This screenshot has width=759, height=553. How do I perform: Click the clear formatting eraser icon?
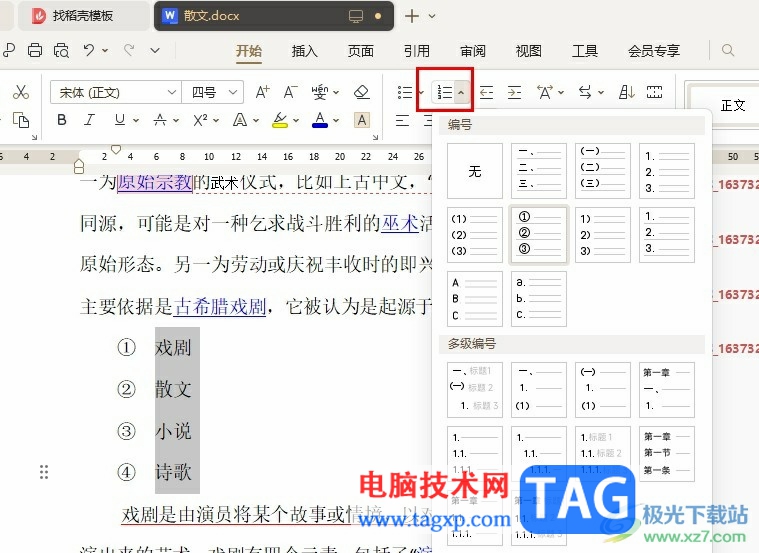362,92
